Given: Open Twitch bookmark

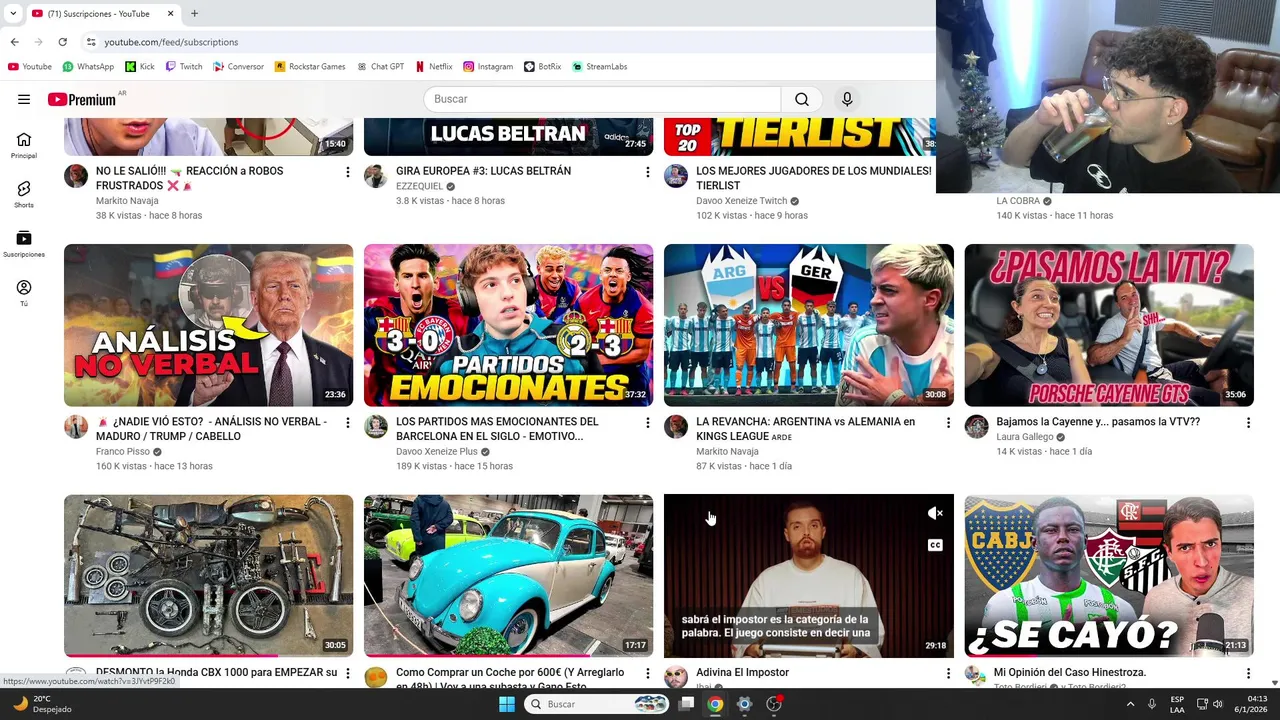Looking at the screenshot, I should pyautogui.click(x=184, y=67).
